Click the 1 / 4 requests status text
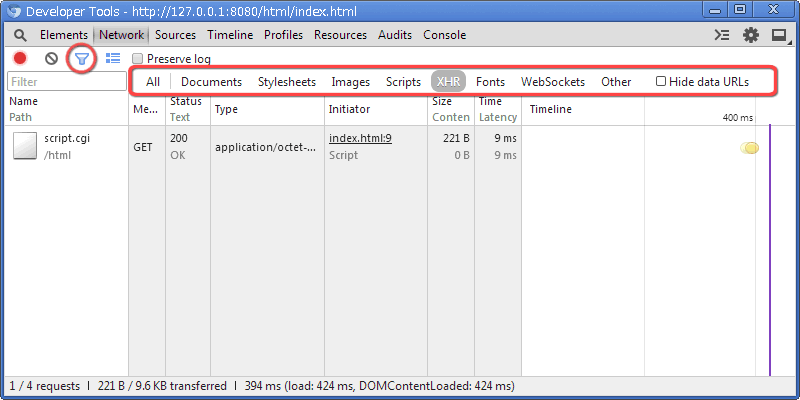 click(45, 386)
